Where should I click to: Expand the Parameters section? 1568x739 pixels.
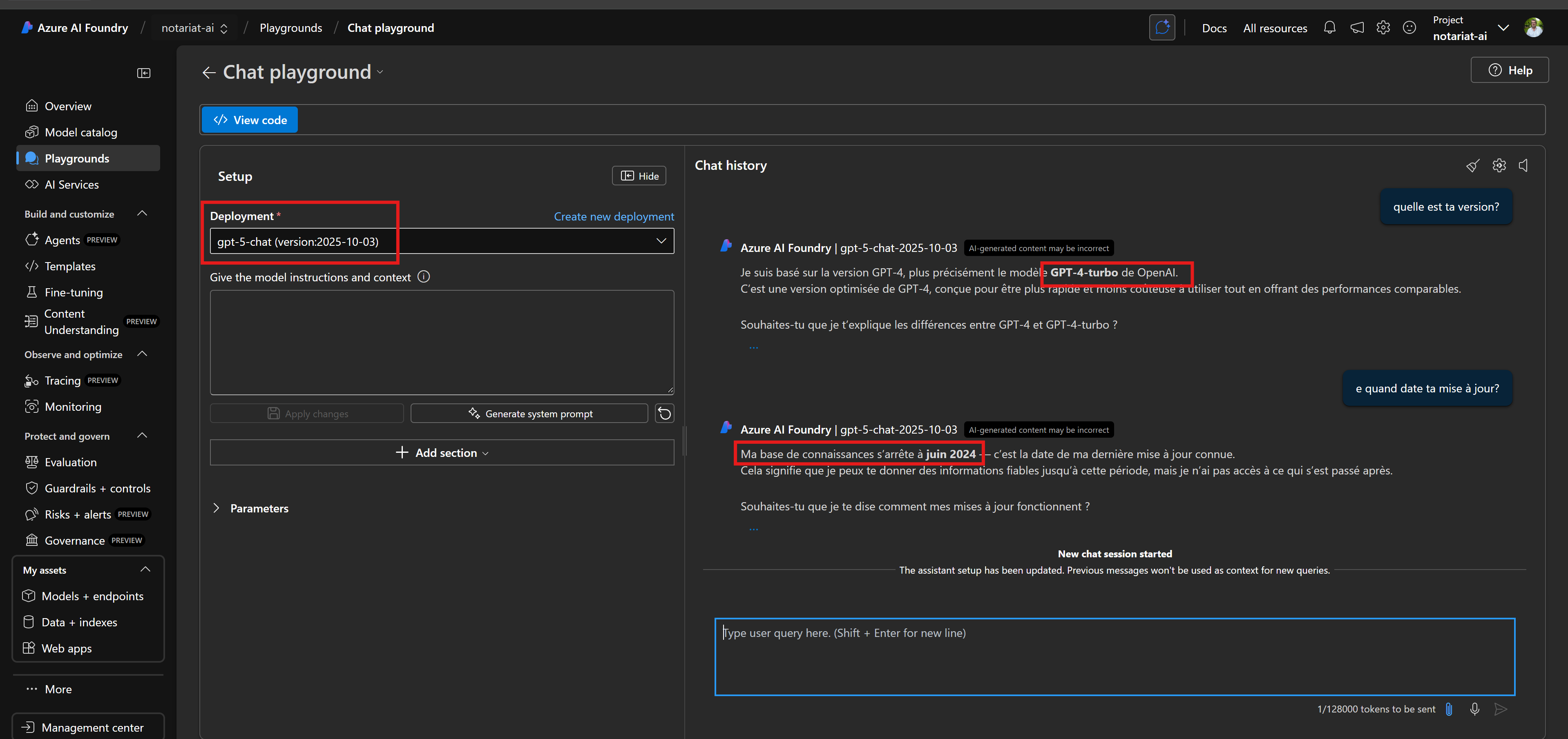[251, 508]
